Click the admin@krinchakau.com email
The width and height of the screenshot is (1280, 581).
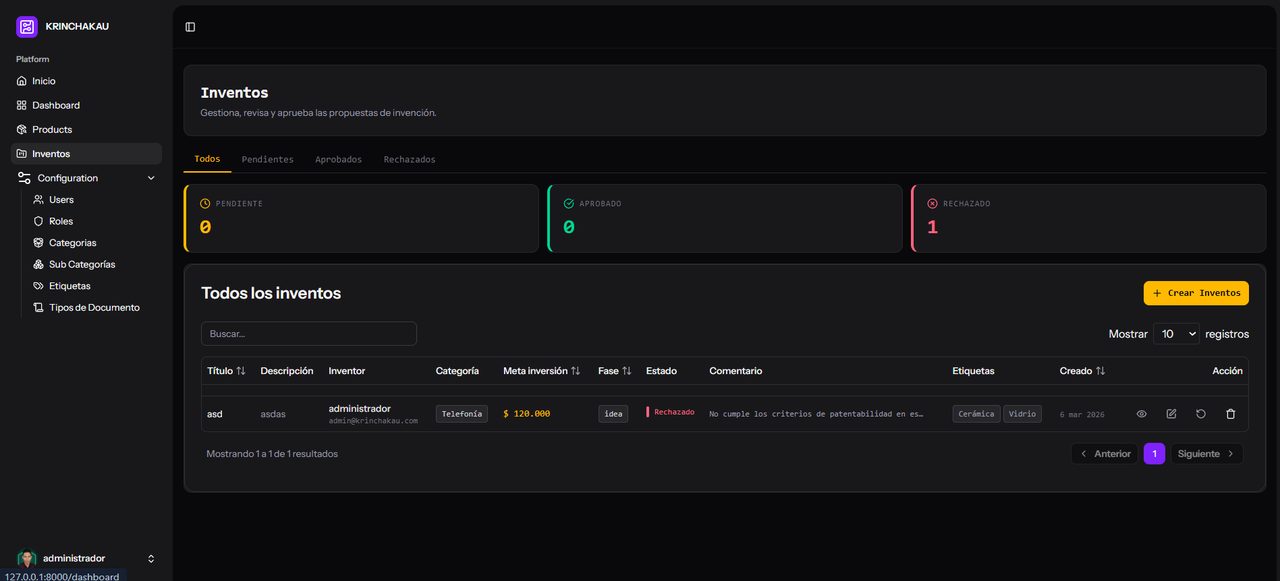(x=373, y=421)
